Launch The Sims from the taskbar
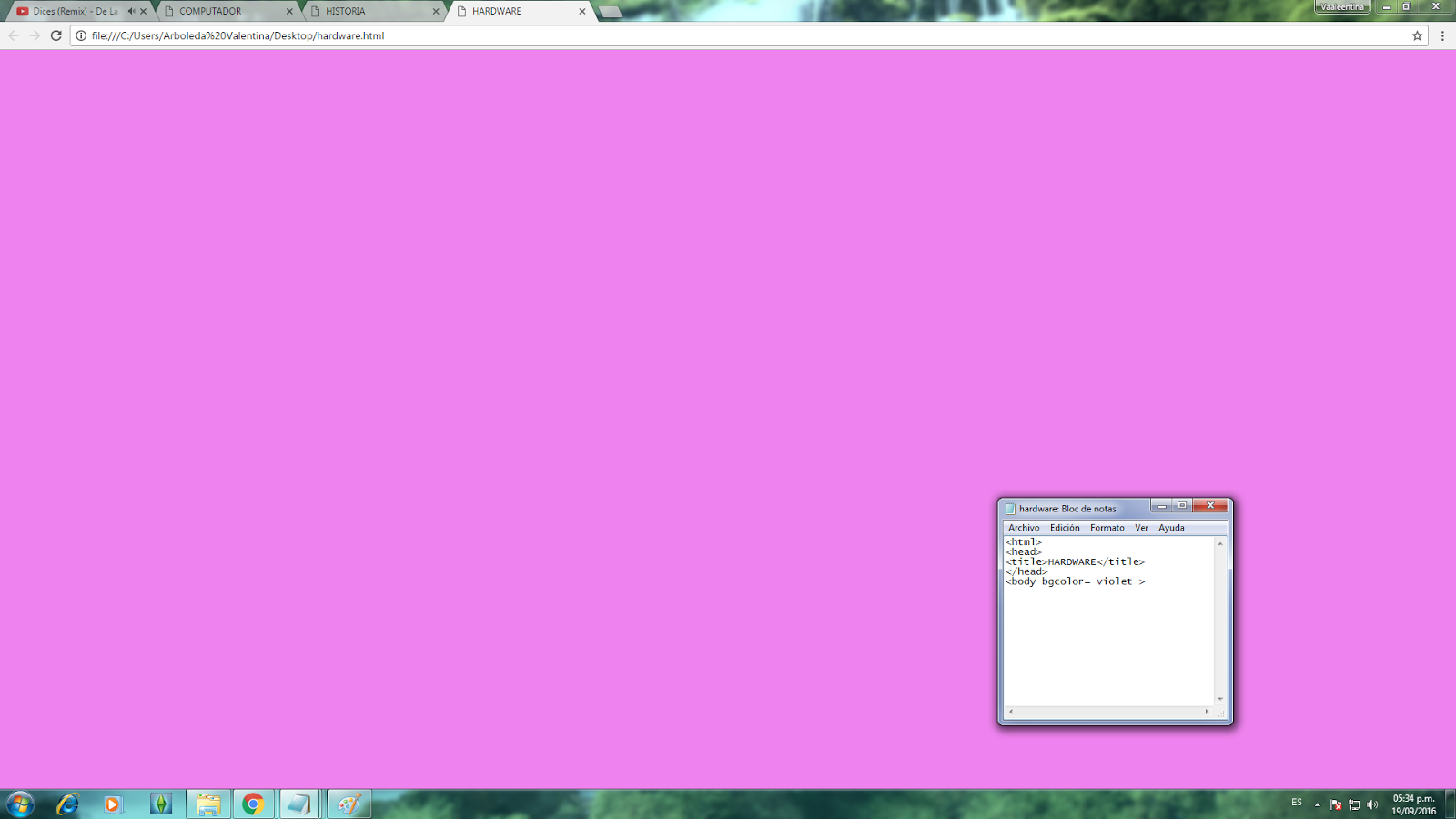The height and width of the screenshot is (819, 1456). point(161,804)
